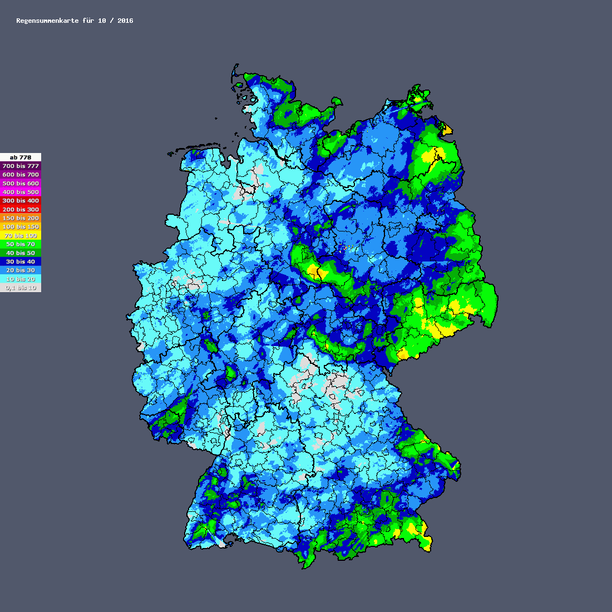The width and height of the screenshot is (612, 612).
Task: Click the '30 bis 40' dark blue swatch
Action: (x=20, y=262)
